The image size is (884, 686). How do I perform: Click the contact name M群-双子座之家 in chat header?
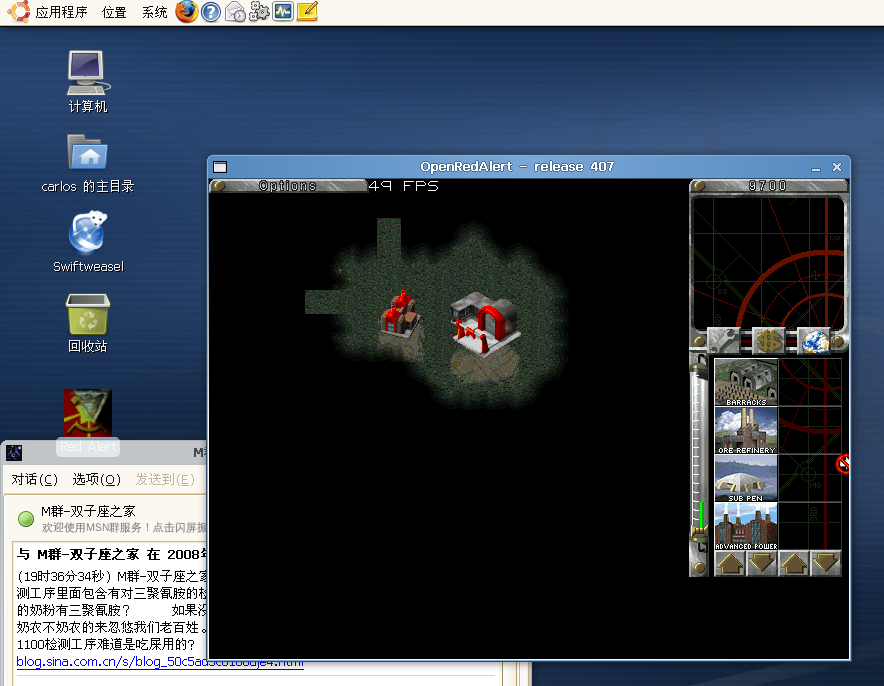(88, 511)
